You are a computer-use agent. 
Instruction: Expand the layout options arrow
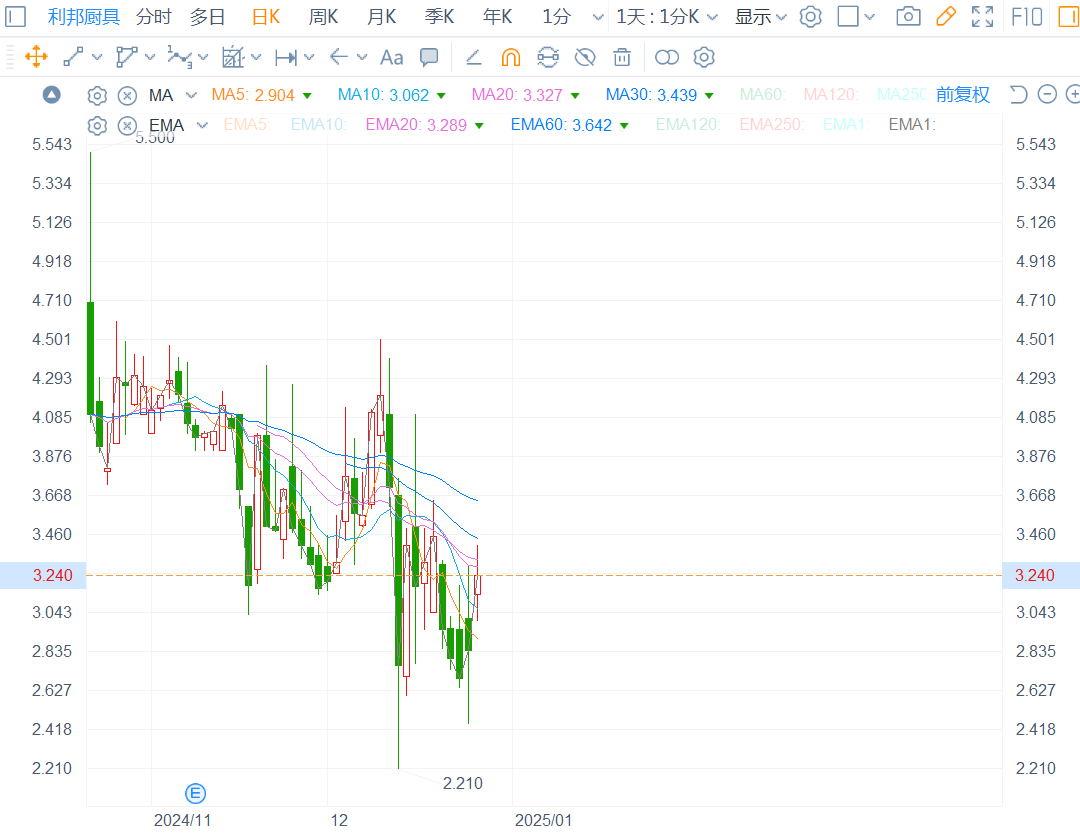[869, 17]
